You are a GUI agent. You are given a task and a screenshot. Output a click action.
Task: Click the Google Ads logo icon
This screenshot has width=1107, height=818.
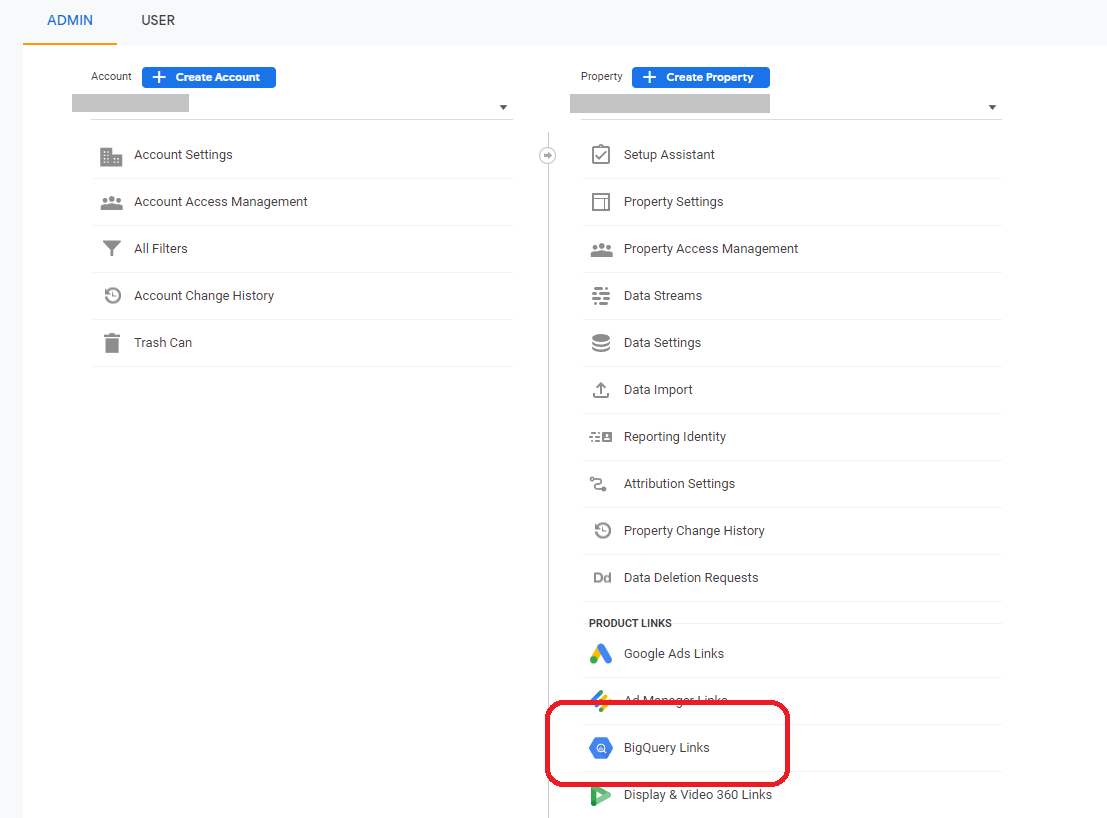point(601,654)
